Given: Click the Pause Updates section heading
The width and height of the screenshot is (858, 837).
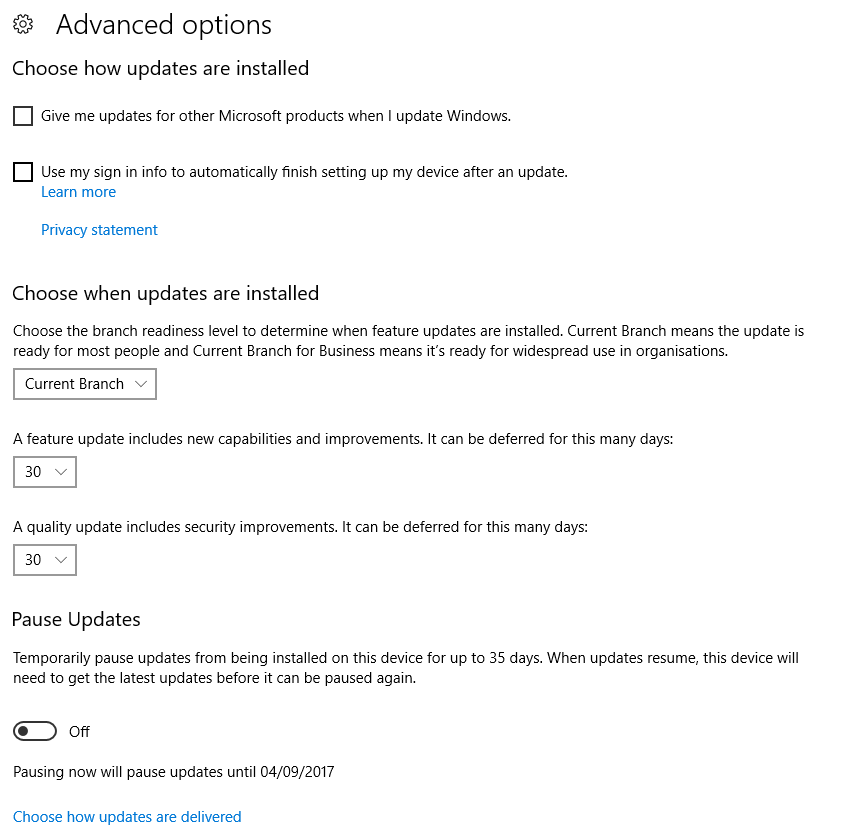Looking at the screenshot, I should [76, 620].
